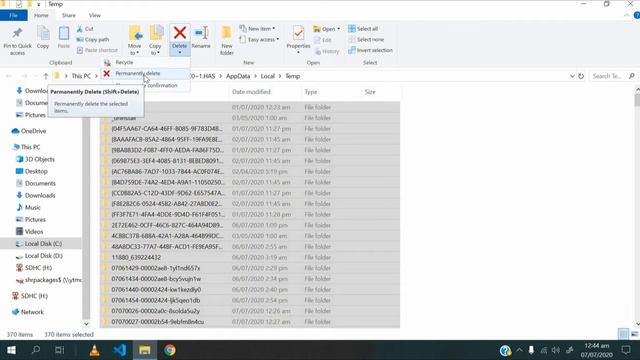Open the New item dropdown
Image resolution: width=640 pixels, height=360 pixels.
[257, 29]
